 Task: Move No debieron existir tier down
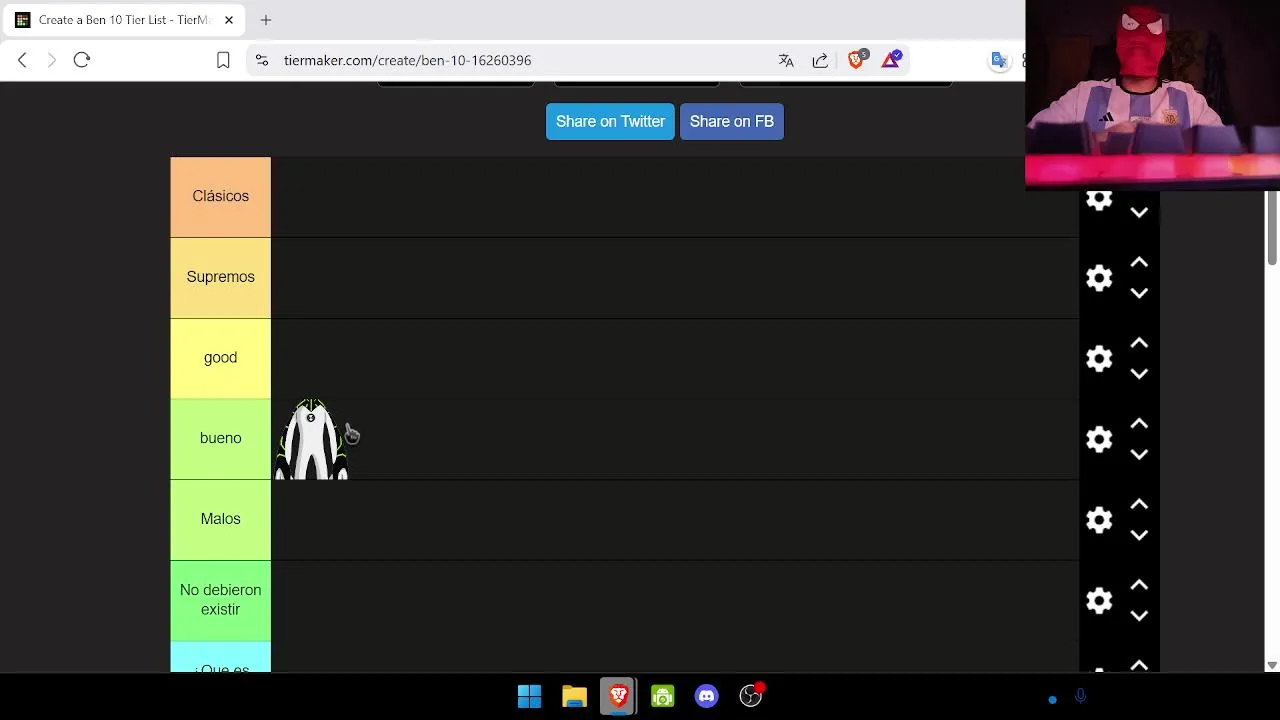[1139, 616]
